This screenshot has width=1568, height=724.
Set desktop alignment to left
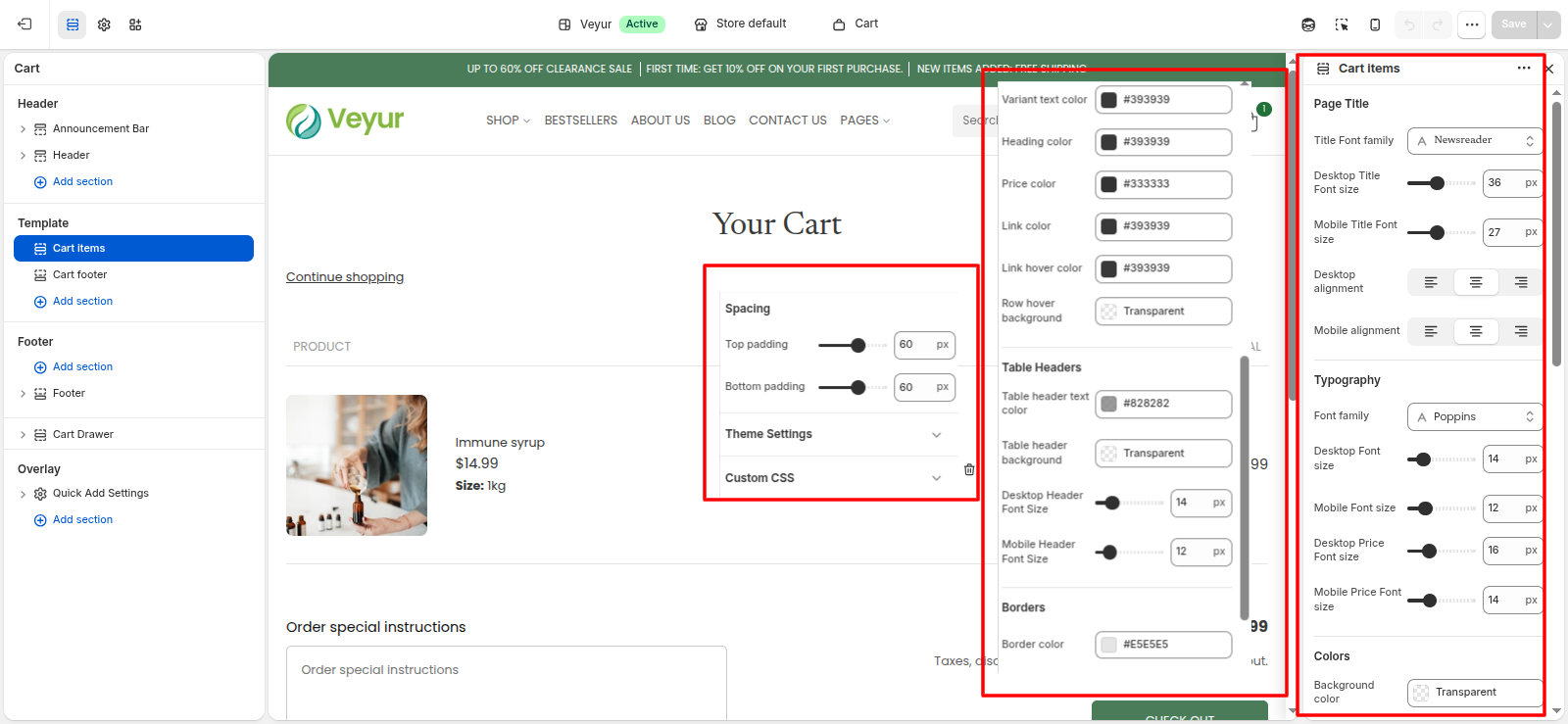point(1431,282)
